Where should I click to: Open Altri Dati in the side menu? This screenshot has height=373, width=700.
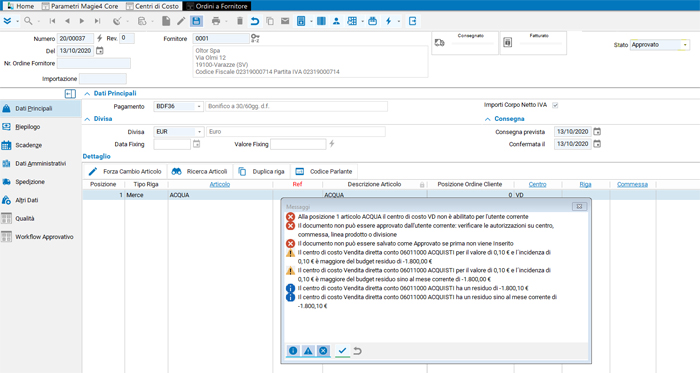pyautogui.click(x=26, y=200)
